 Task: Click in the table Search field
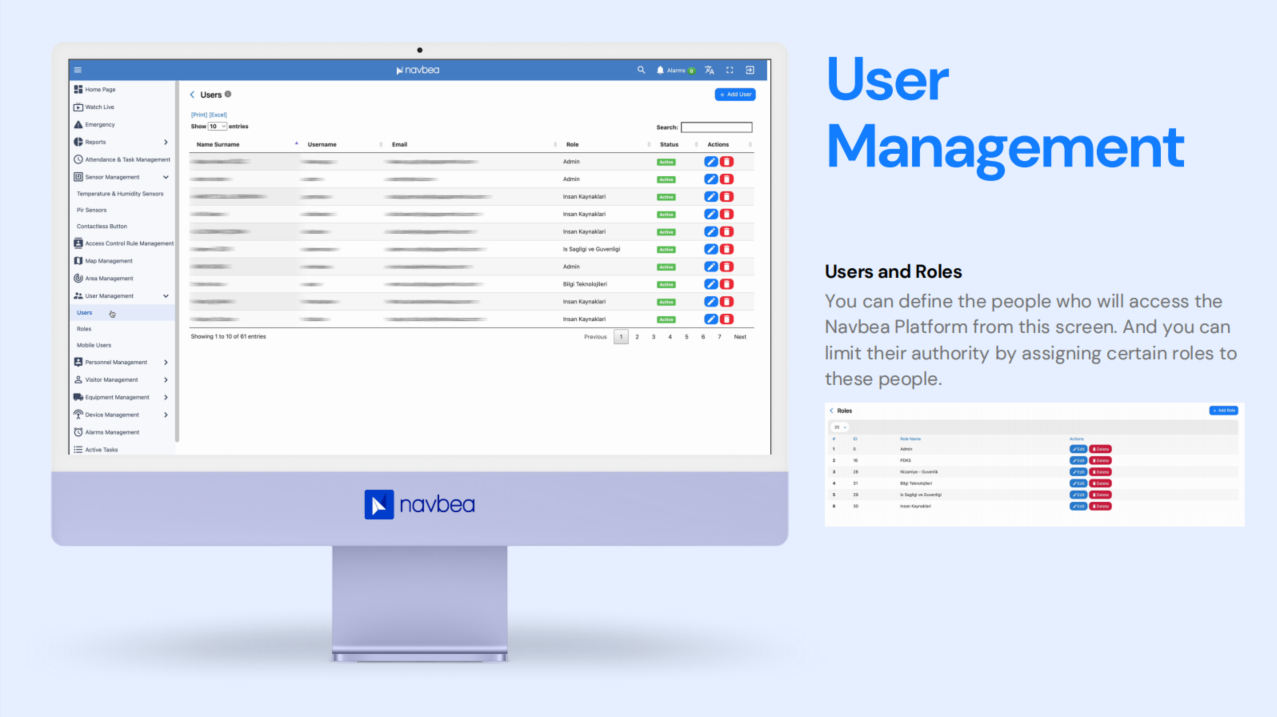(x=716, y=127)
